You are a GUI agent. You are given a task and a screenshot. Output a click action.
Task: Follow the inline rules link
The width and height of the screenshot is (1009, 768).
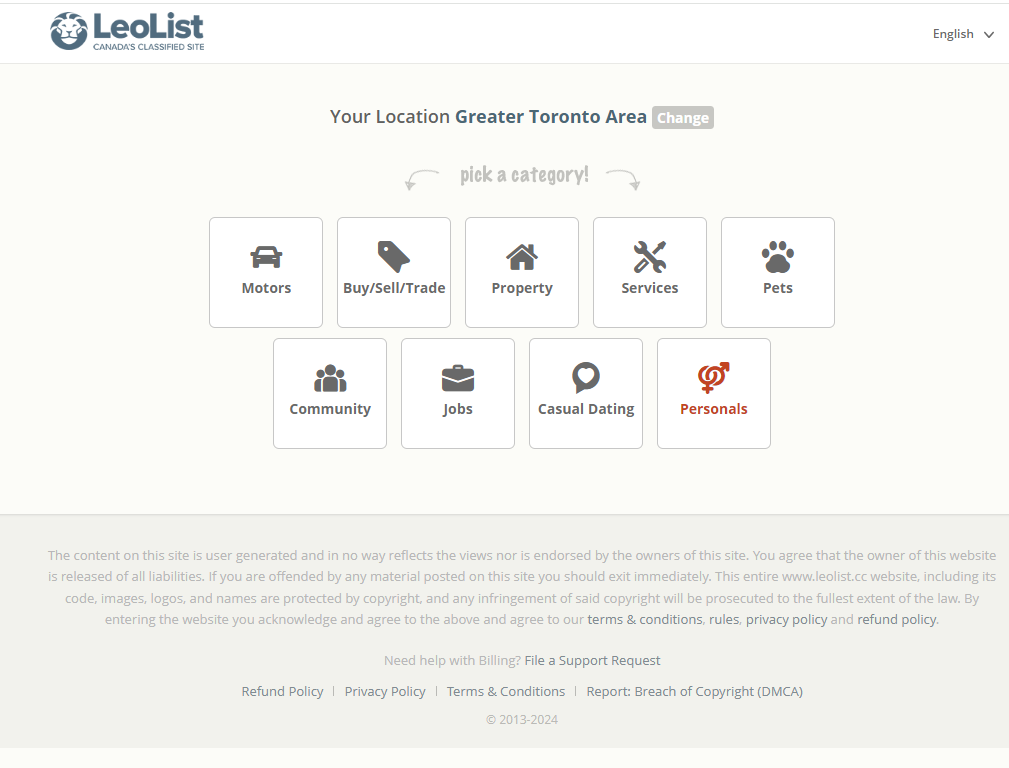(x=723, y=619)
